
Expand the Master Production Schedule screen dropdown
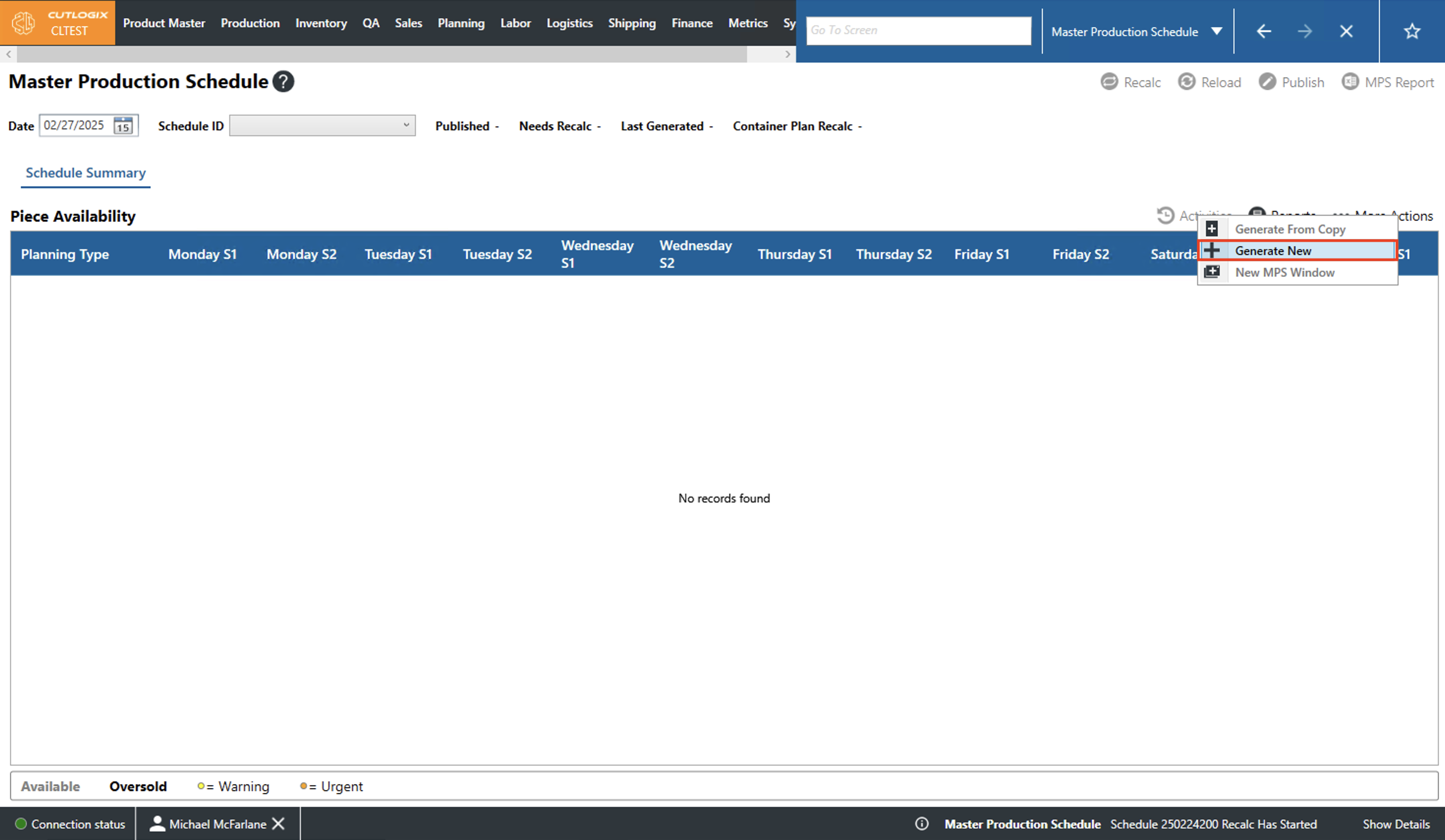(x=1216, y=31)
